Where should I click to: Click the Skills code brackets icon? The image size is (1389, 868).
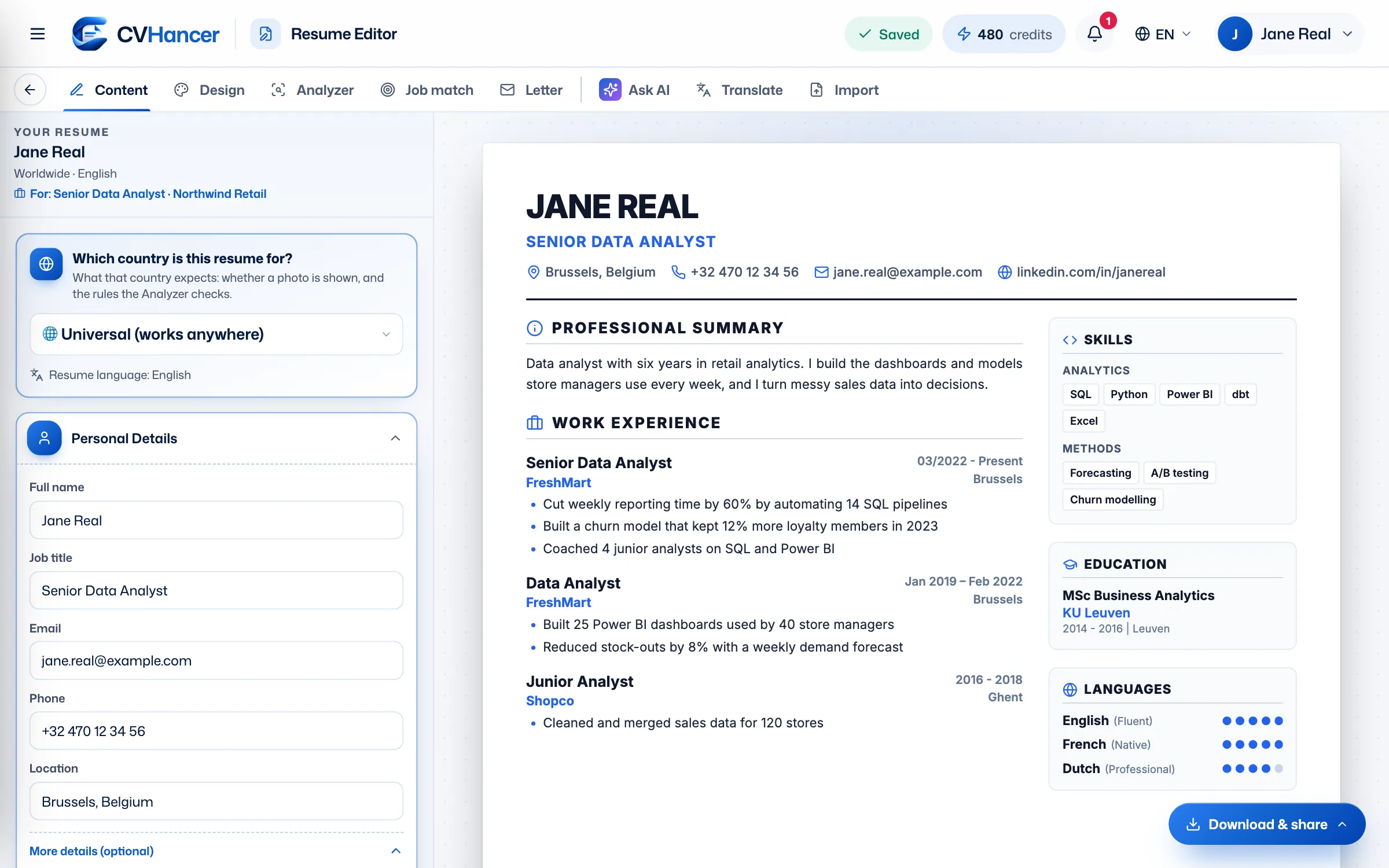pos(1070,340)
